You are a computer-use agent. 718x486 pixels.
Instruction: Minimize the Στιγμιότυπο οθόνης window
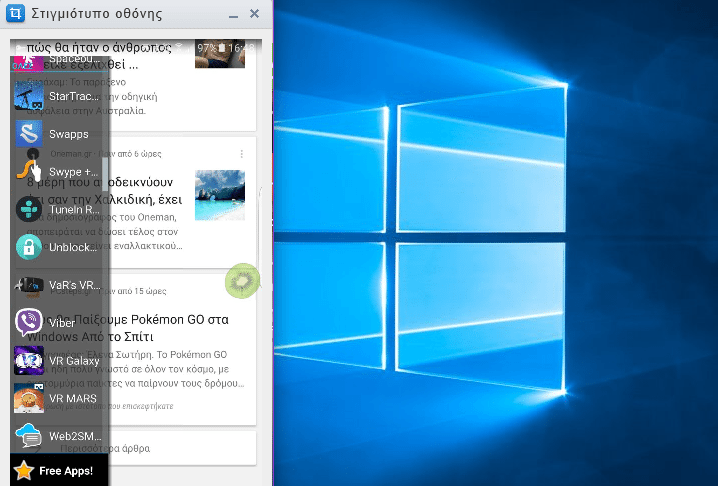tap(234, 14)
